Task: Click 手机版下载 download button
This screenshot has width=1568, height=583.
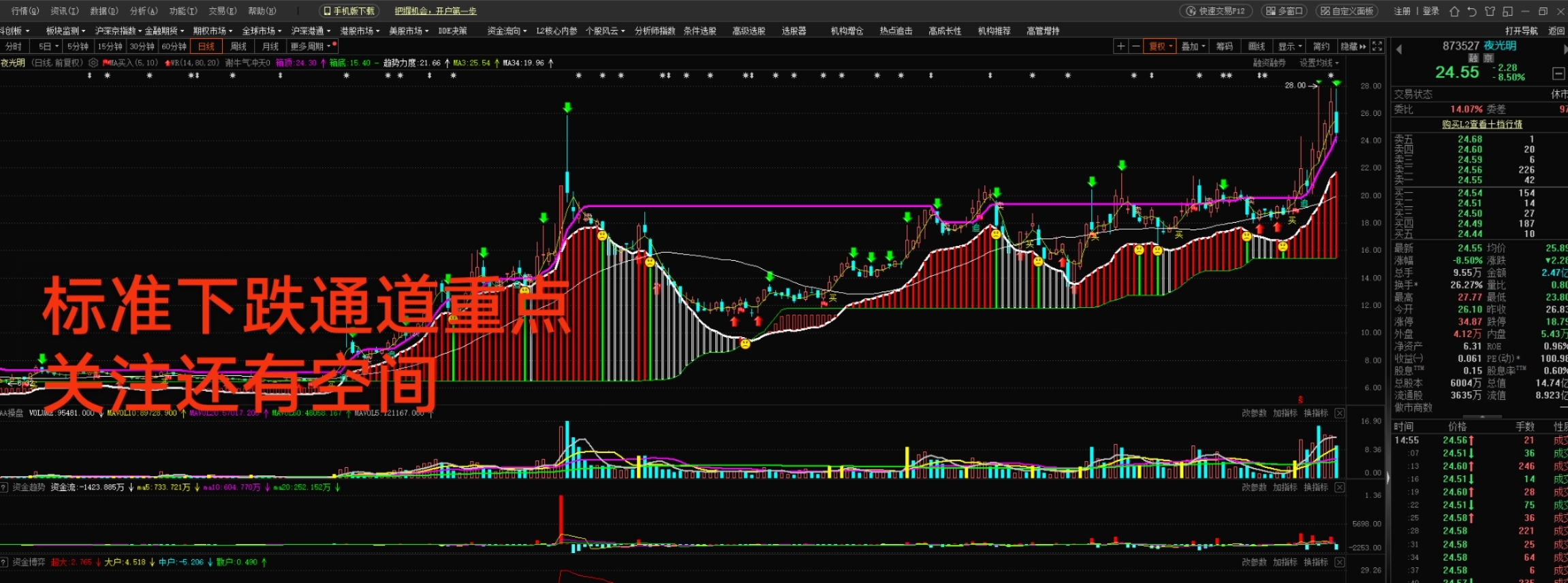Action: pos(349,11)
